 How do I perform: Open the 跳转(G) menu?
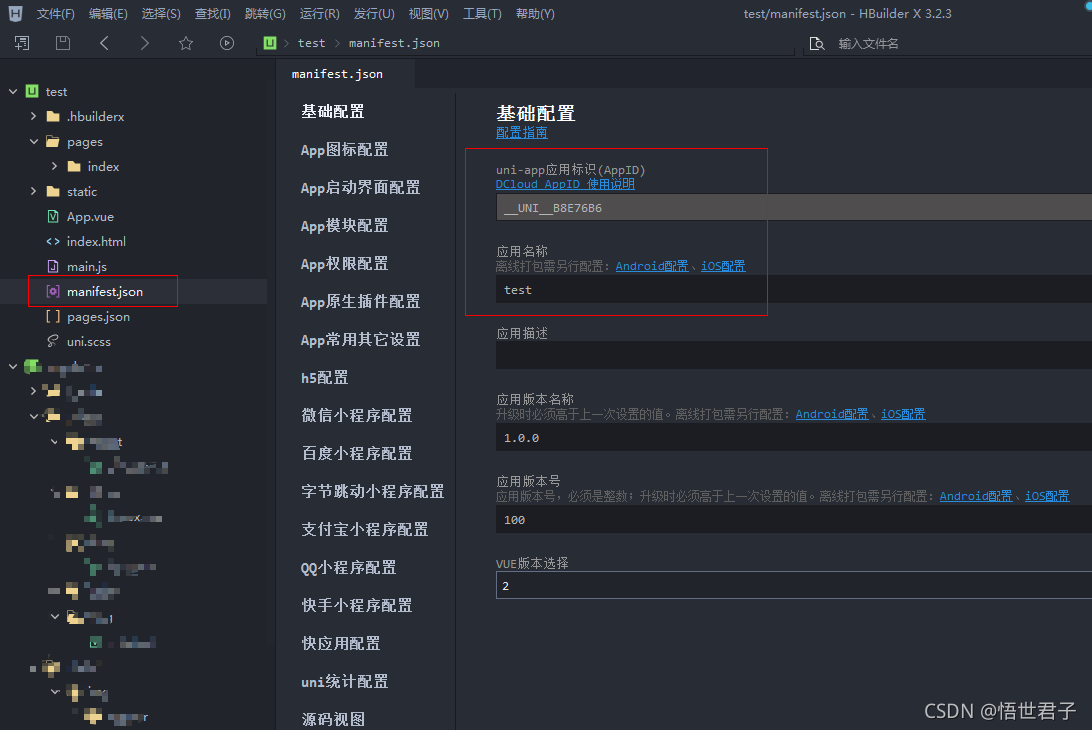pyautogui.click(x=265, y=13)
